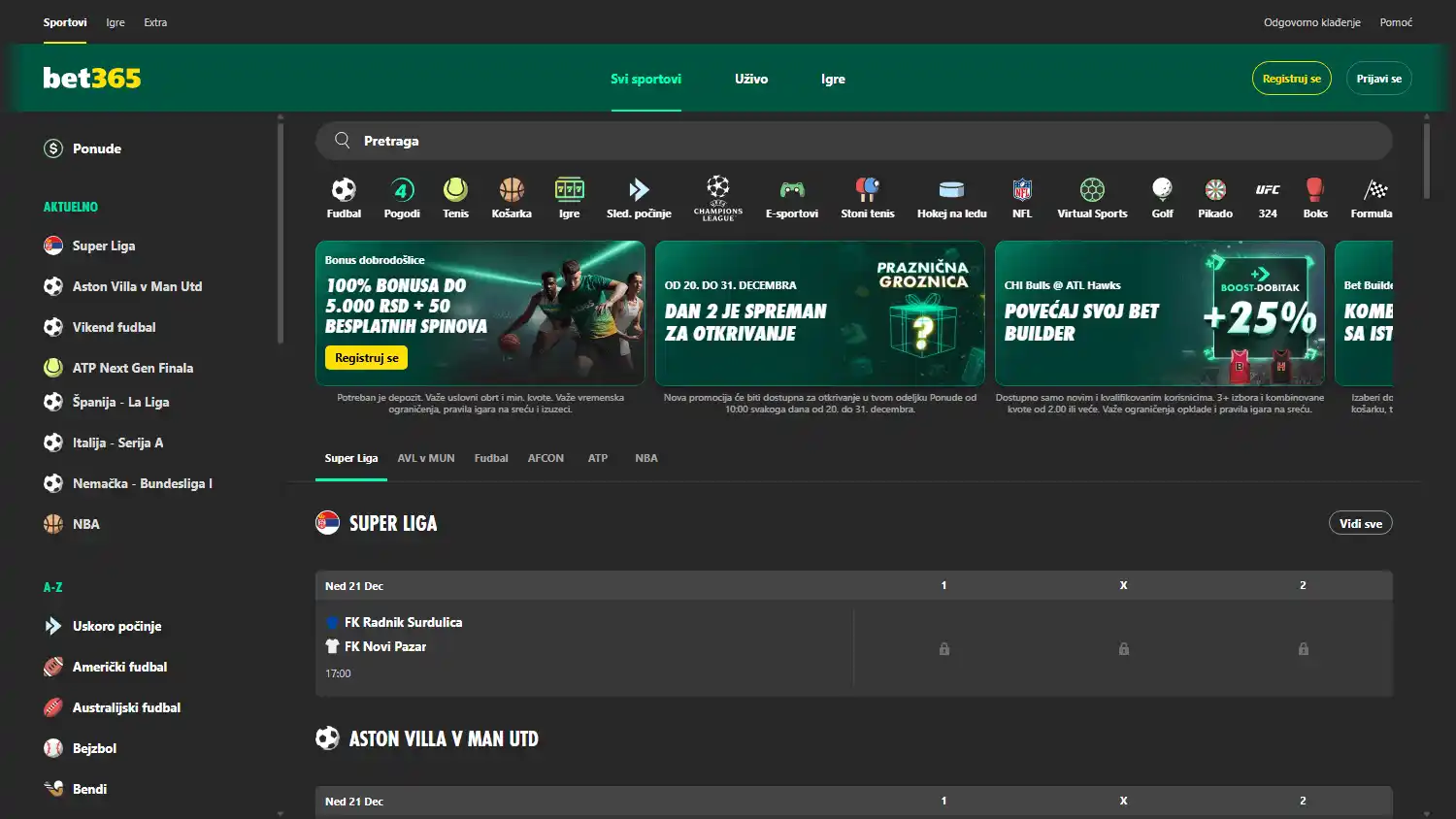
Task: Select the AVL v MUN tab
Action: click(x=426, y=458)
